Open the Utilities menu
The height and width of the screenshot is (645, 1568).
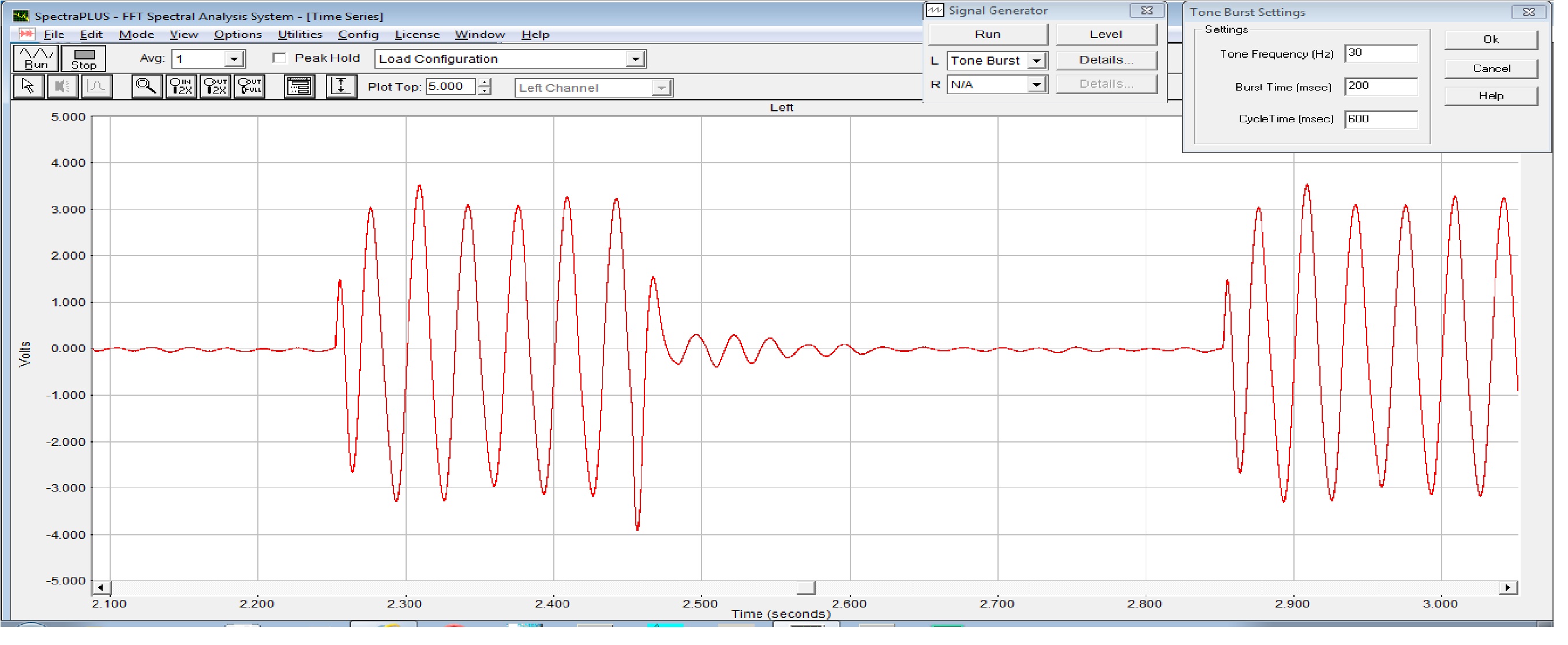click(299, 35)
